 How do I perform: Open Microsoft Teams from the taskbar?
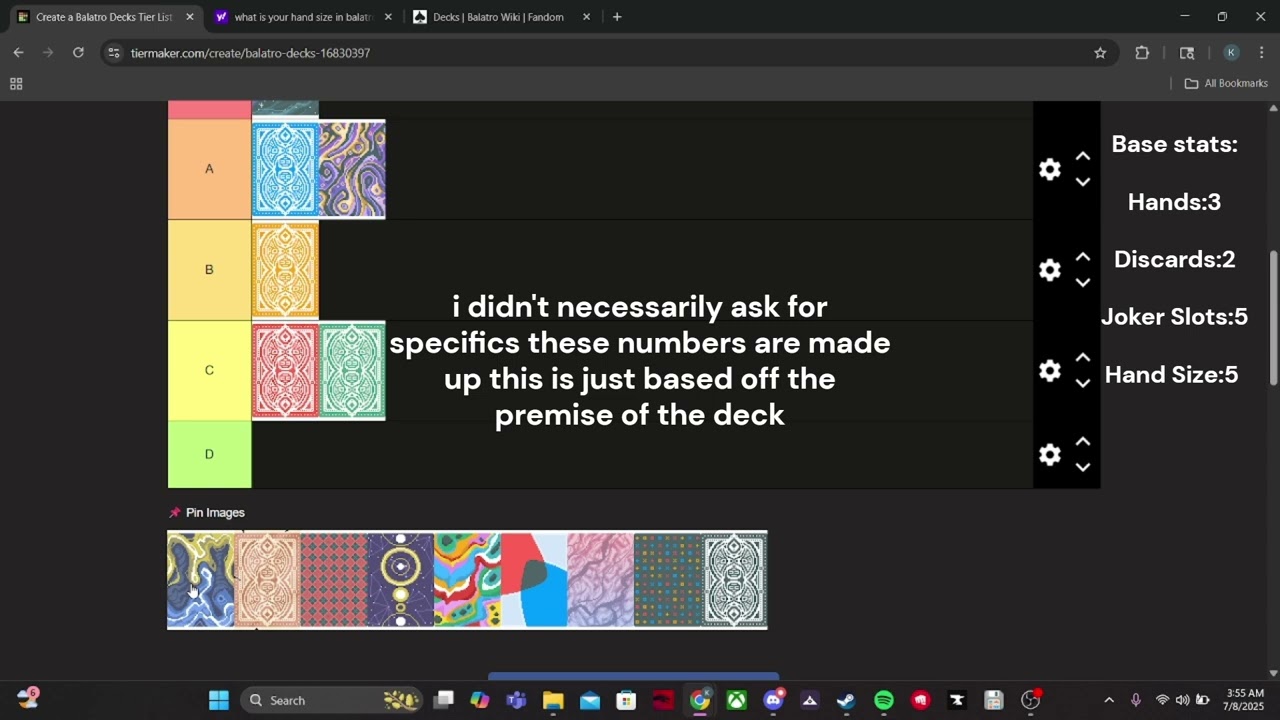click(516, 700)
